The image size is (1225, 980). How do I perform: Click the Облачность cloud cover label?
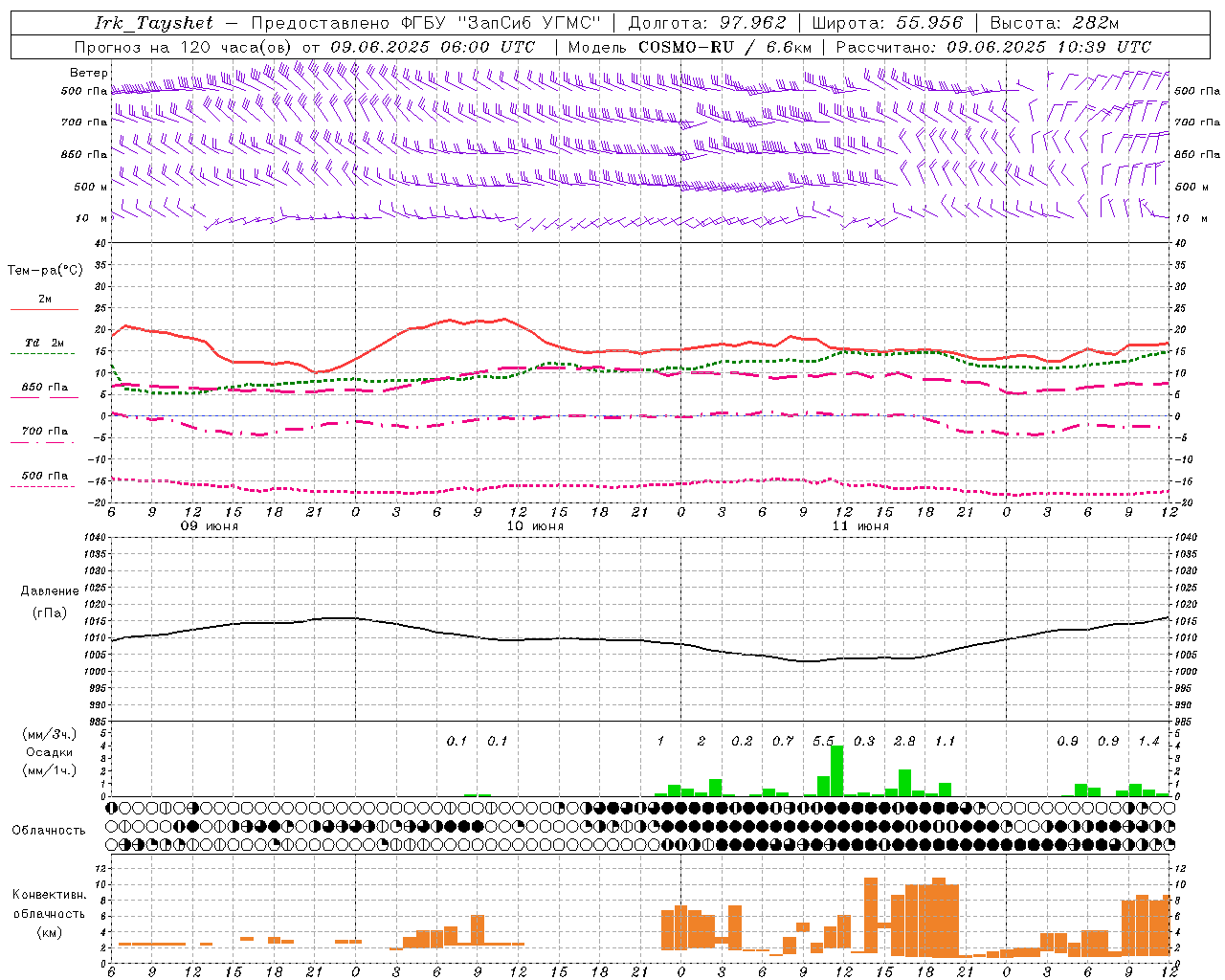[x=49, y=830]
